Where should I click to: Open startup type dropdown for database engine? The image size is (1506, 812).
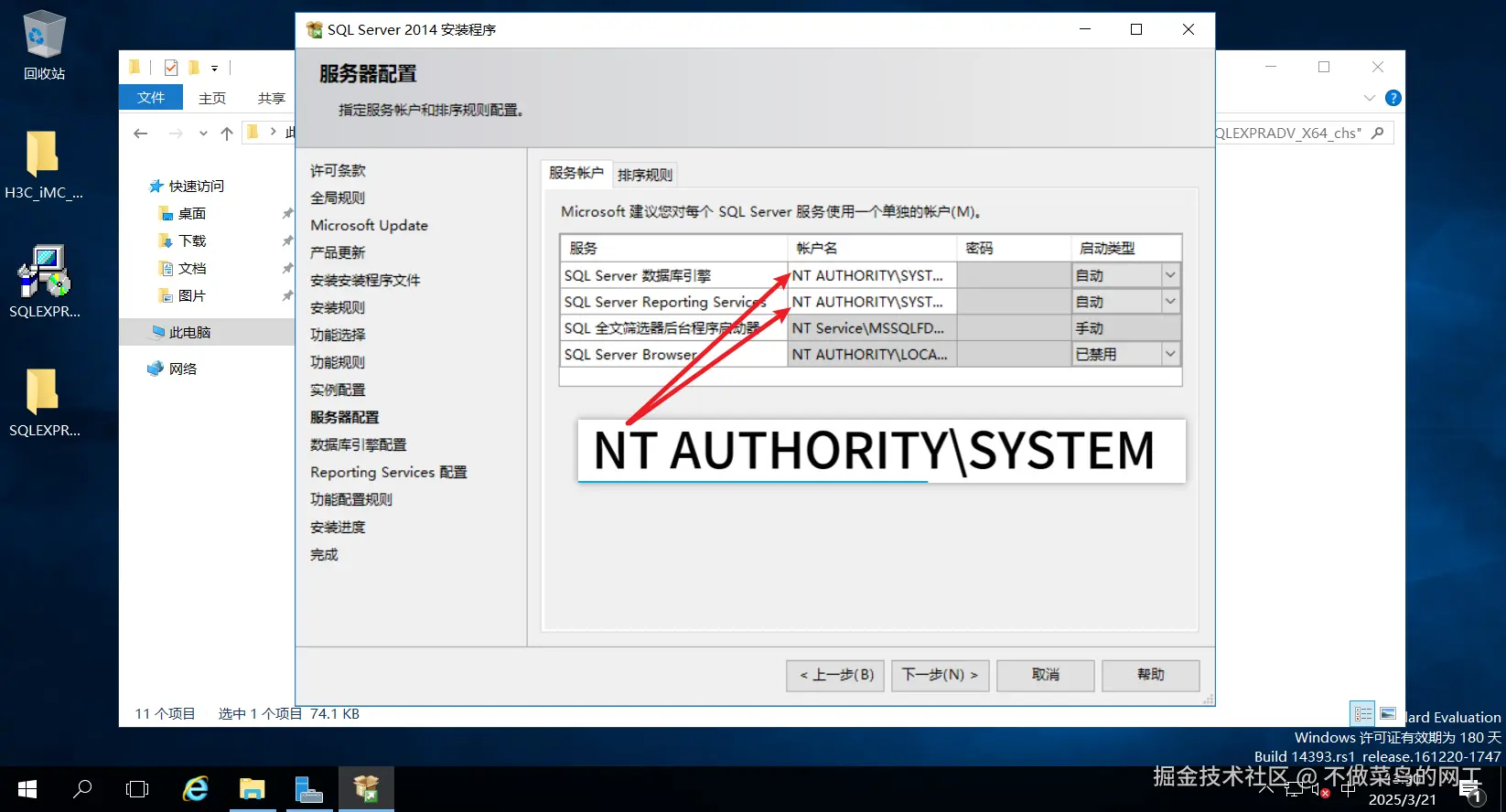tap(1170, 275)
